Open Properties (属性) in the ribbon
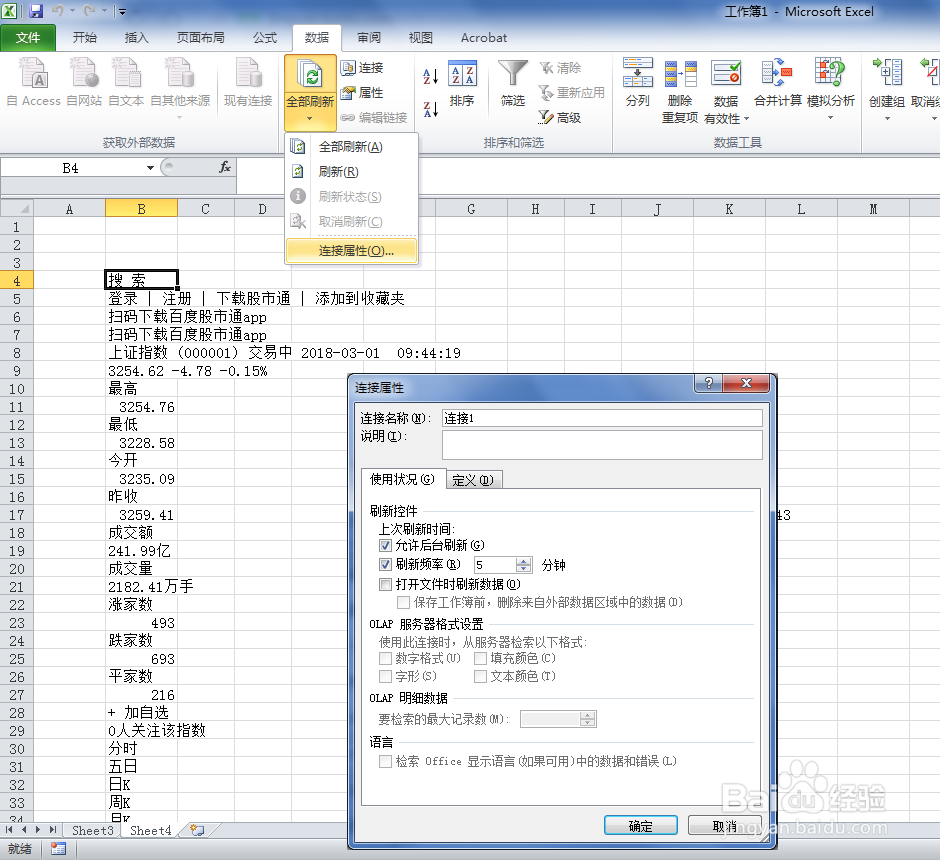 pos(362,93)
